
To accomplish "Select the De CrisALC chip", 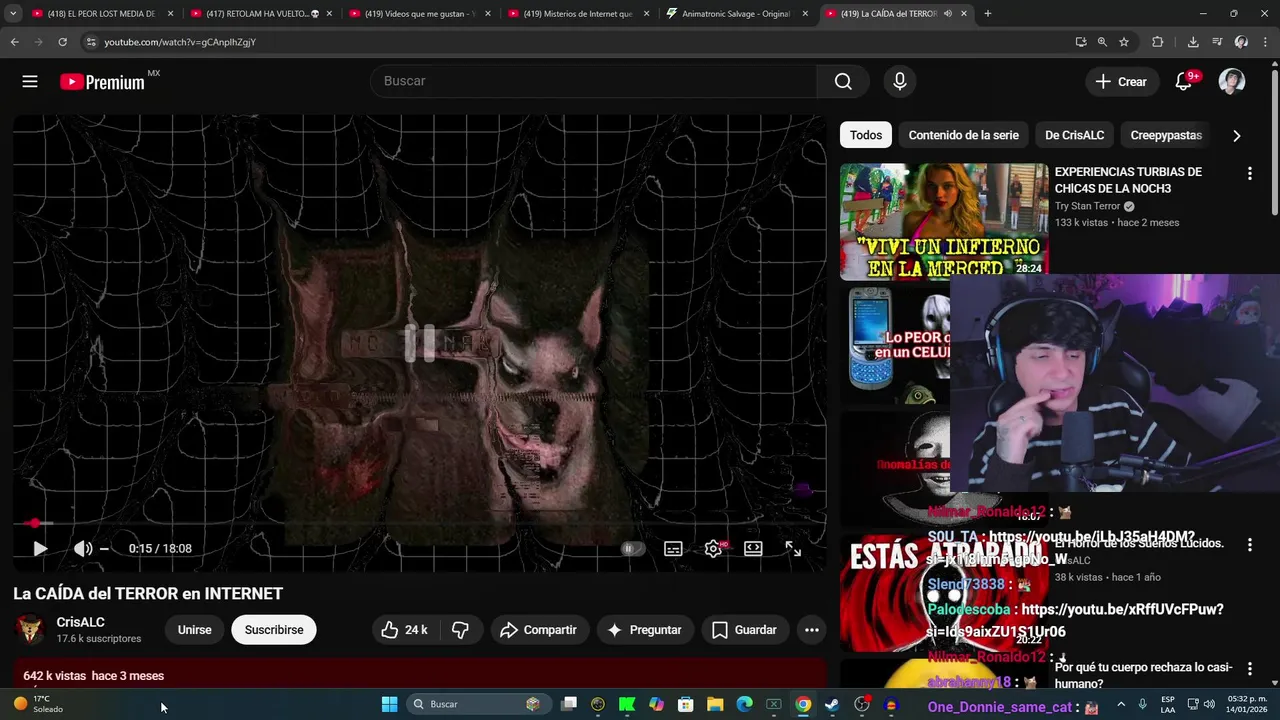I will click(x=1075, y=135).
